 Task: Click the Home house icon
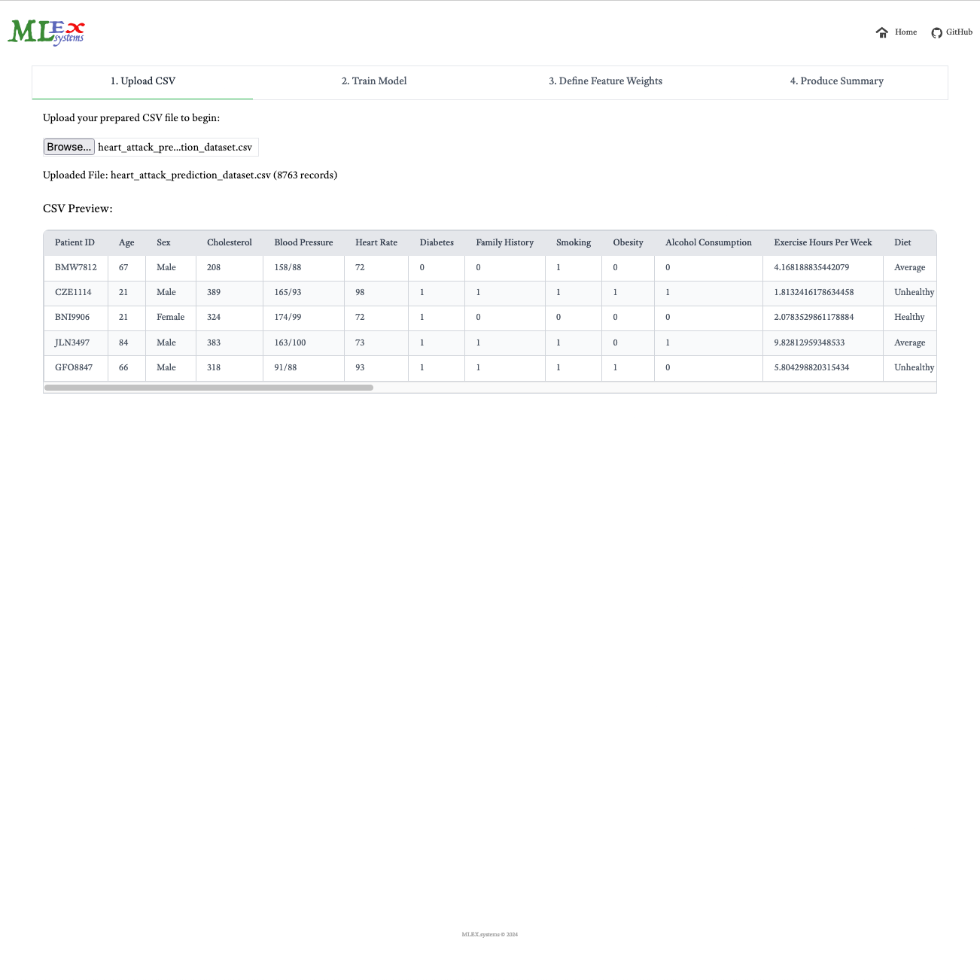coord(882,33)
